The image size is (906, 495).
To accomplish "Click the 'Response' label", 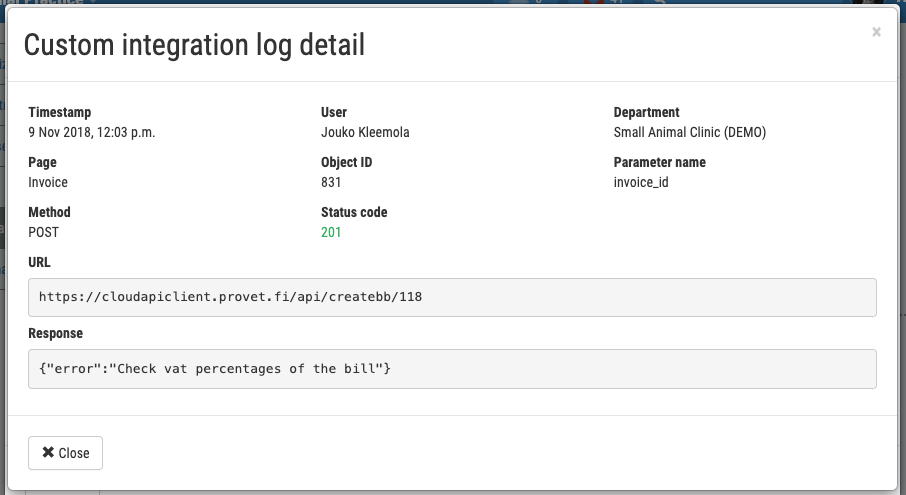I will (55, 333).
